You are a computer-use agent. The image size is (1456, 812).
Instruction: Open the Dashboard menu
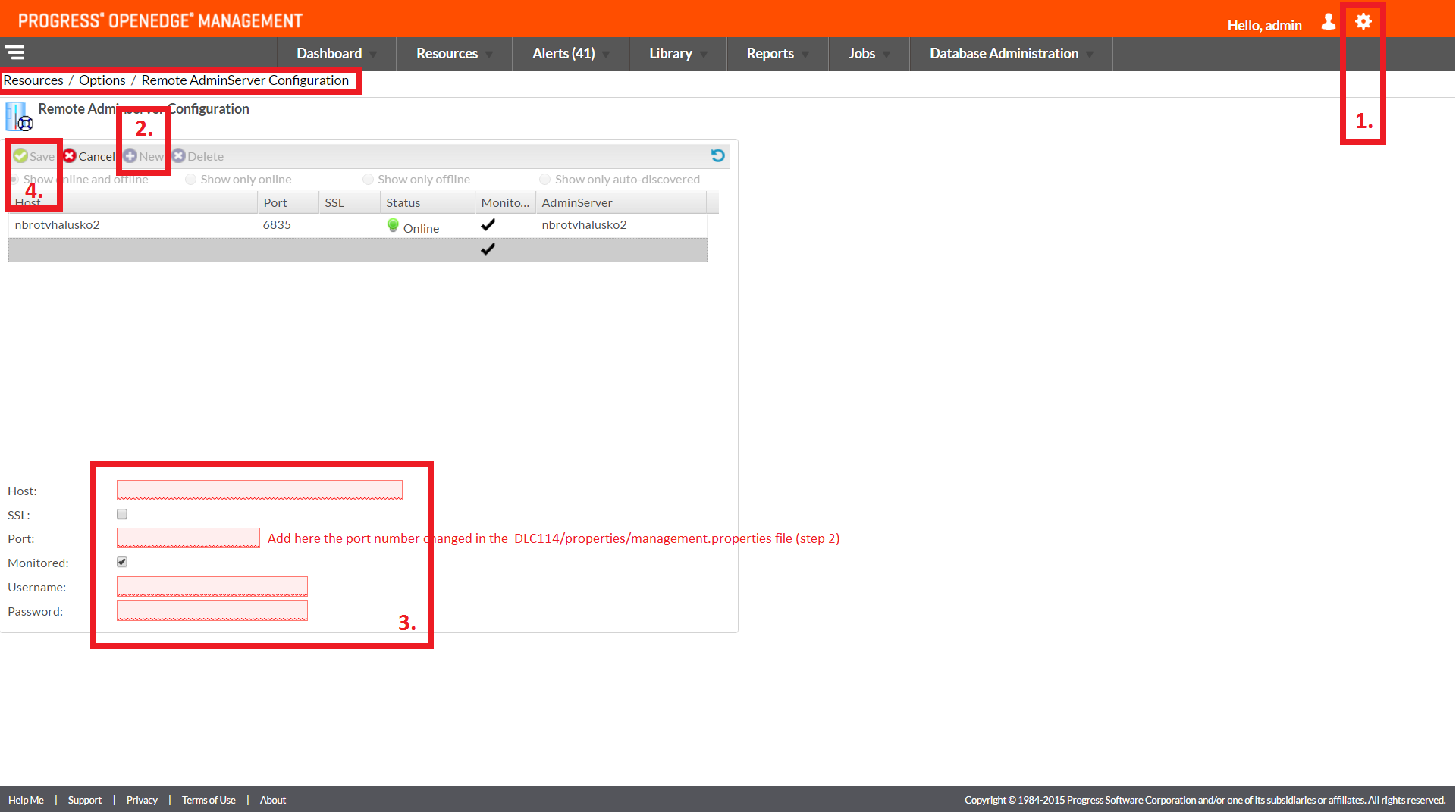[x=329, y=54]
